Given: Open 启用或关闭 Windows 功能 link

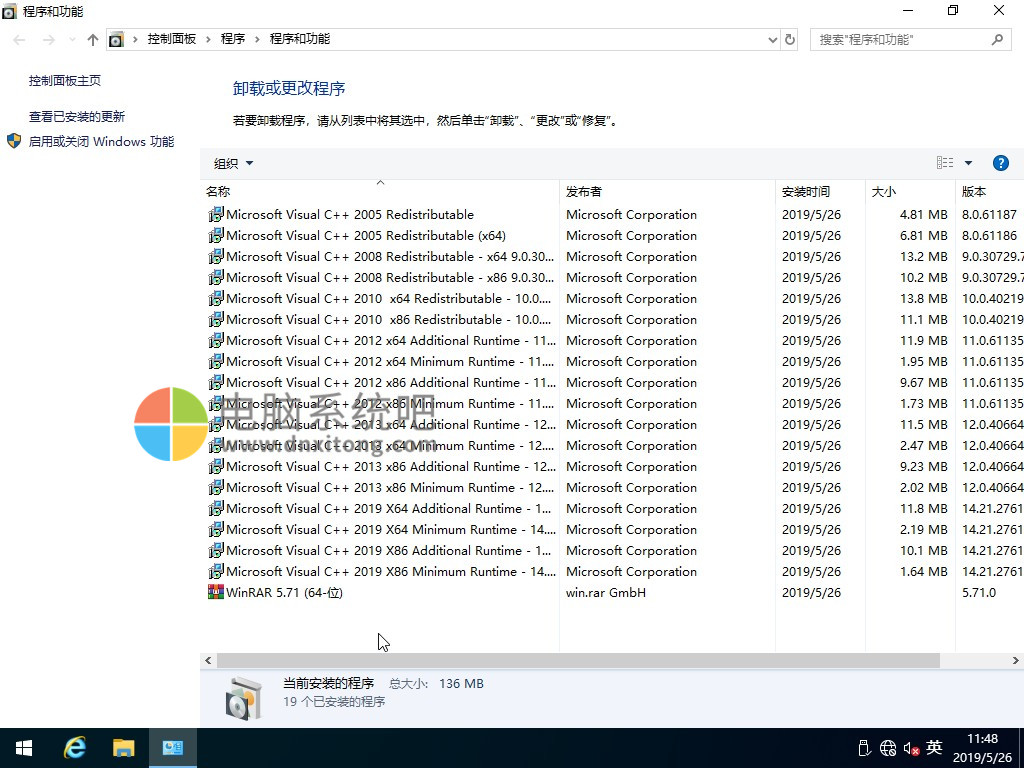Looking at the screenshot, I should [x=101, y=141].
